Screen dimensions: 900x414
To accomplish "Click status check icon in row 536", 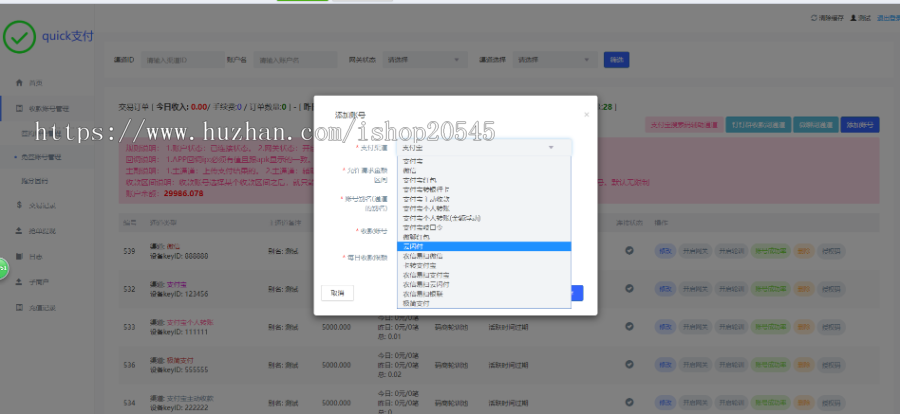I will point(629,364).
